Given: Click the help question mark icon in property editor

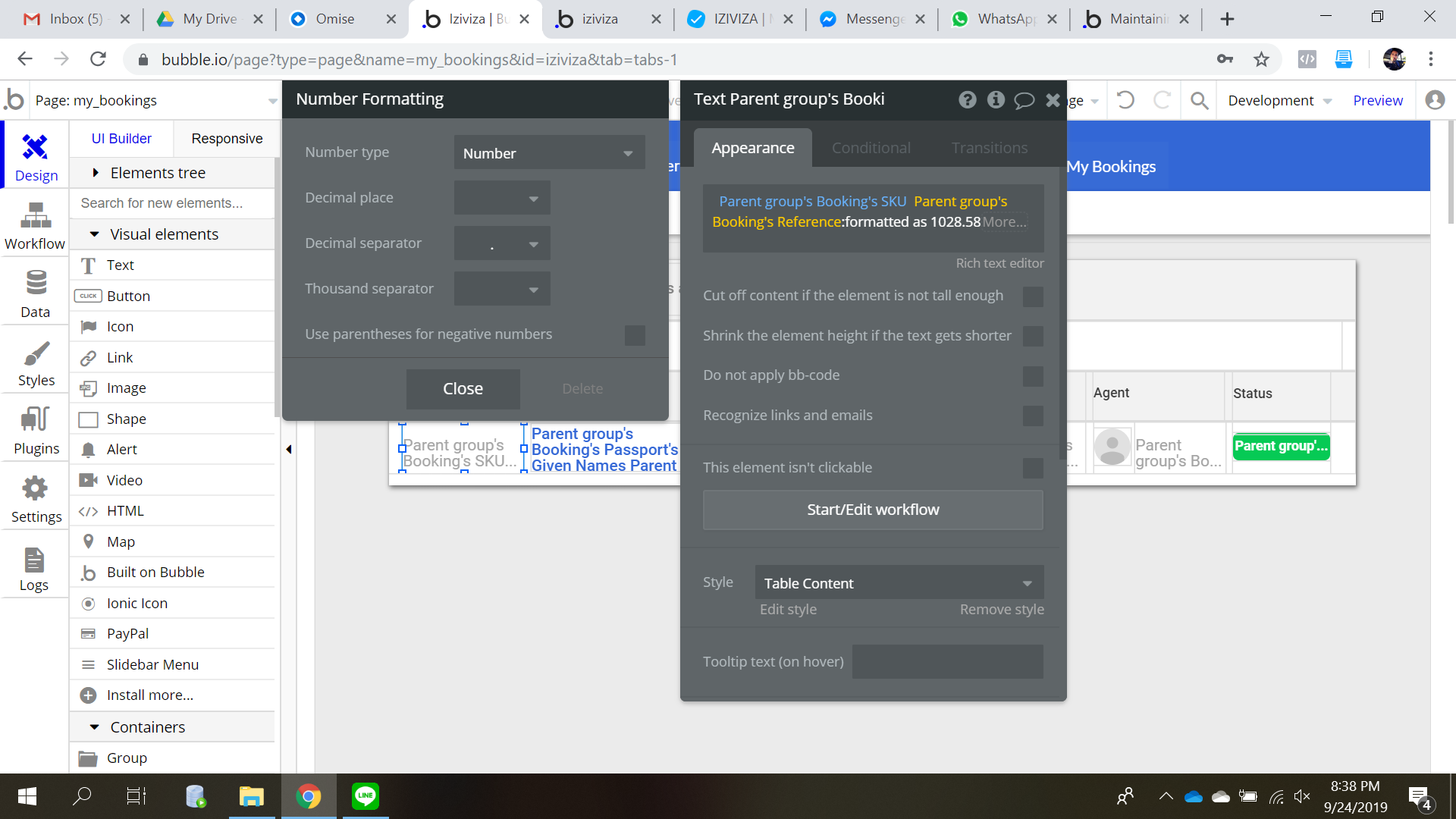Looking at the screenshot, I should tap(967, 99).
